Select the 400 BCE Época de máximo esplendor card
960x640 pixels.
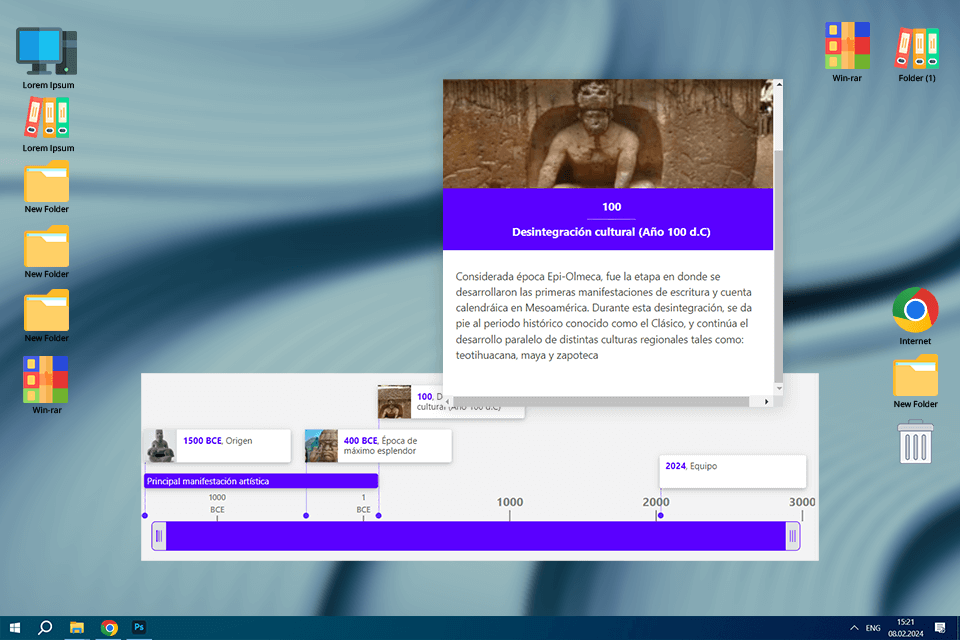[x=378, y=446]
